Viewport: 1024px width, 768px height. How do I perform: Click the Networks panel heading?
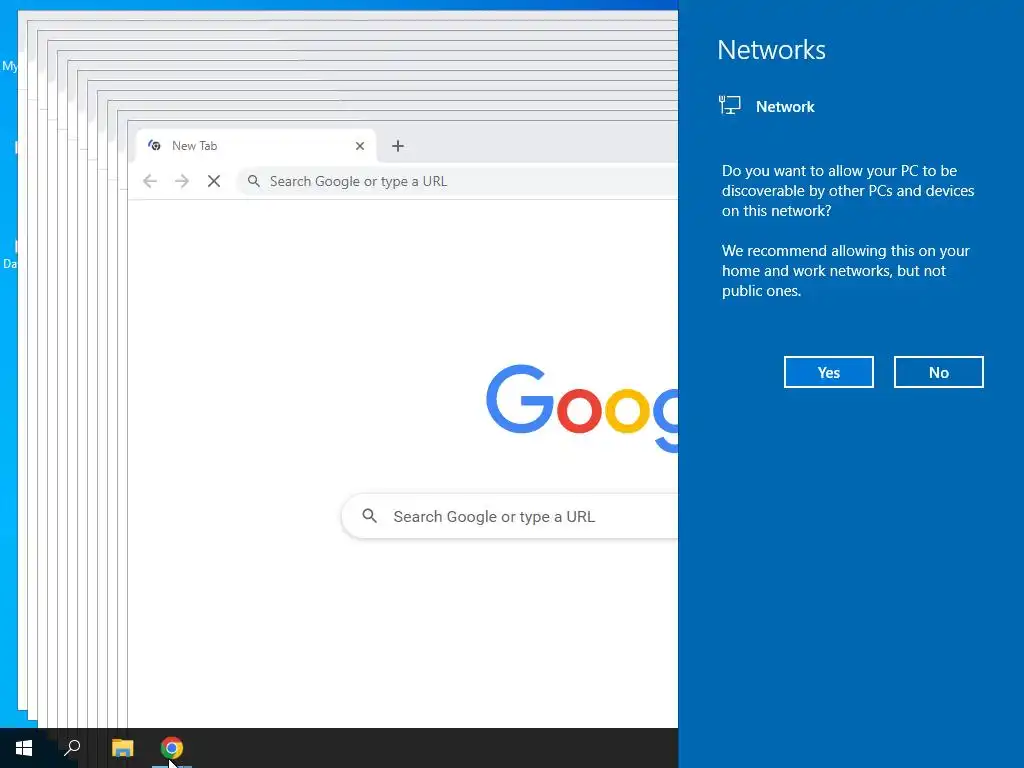tap(771, 50)
